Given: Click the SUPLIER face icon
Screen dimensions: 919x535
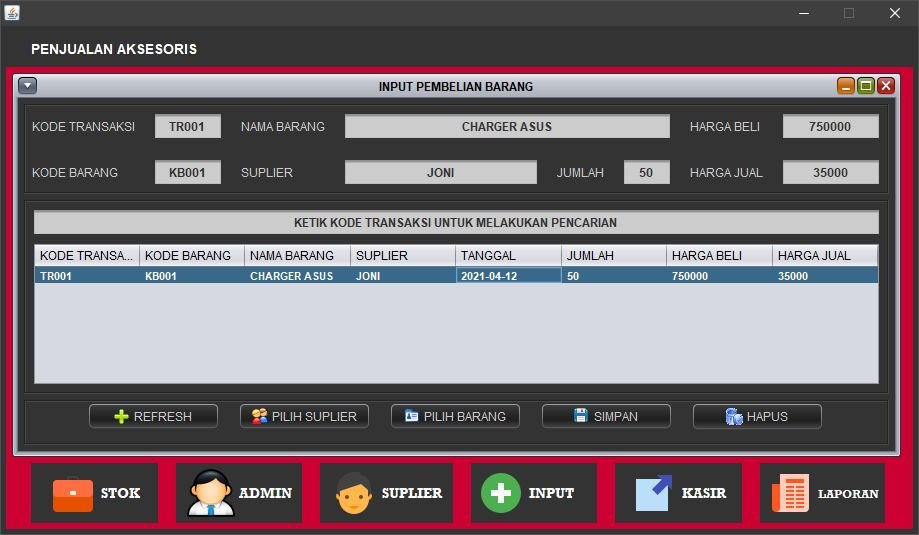Looking at the screenshot, I should [353, 493].
